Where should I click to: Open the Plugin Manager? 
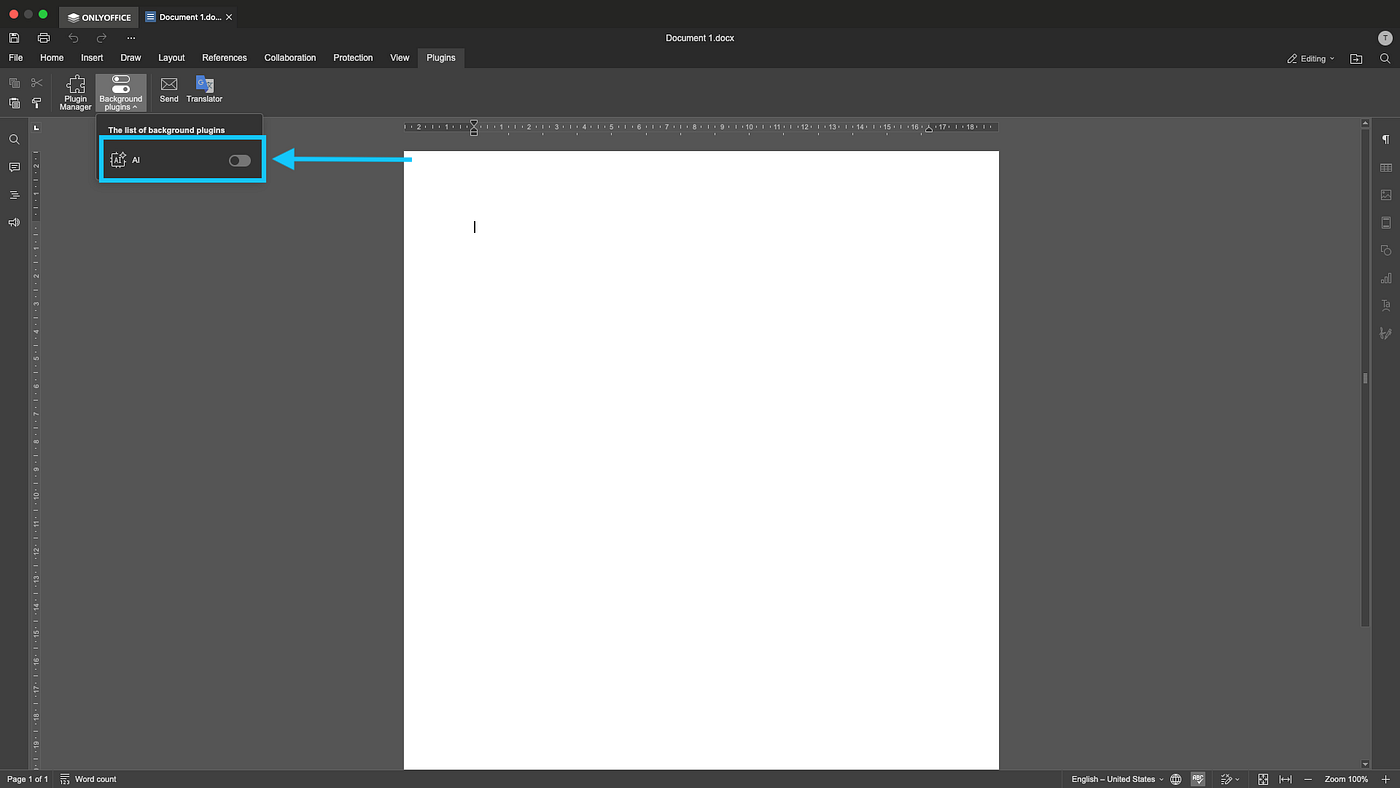pos(75,93)
